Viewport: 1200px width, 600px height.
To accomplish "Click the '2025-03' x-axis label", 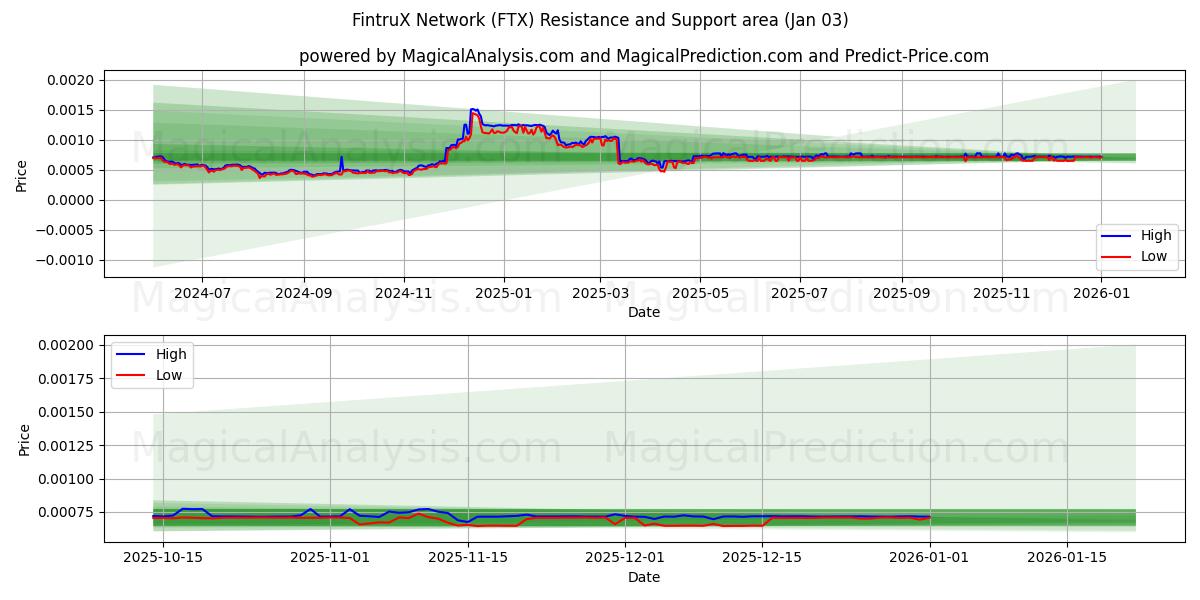I will coord(600,294).
